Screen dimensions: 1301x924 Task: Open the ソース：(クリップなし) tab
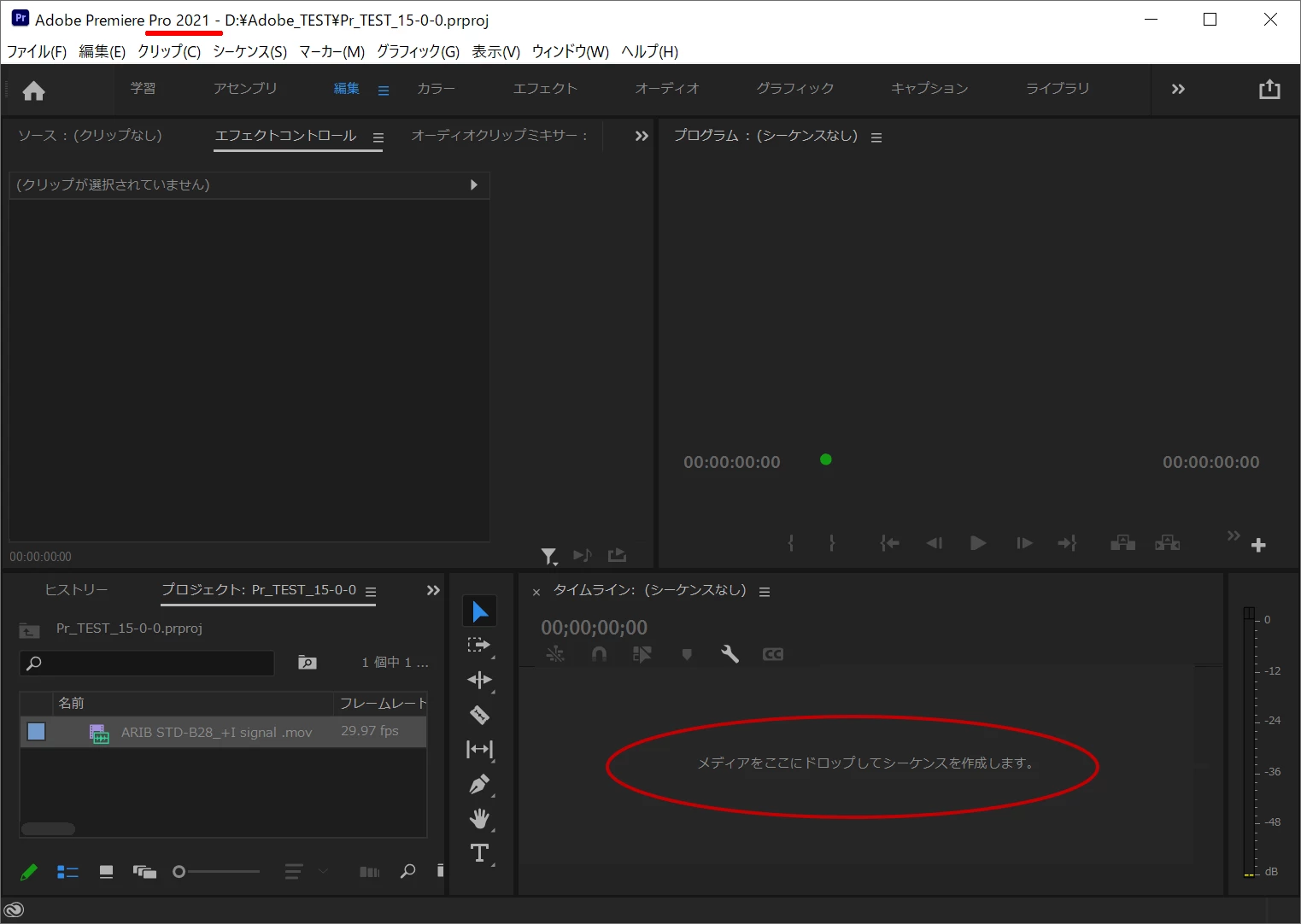pos(90,135)
